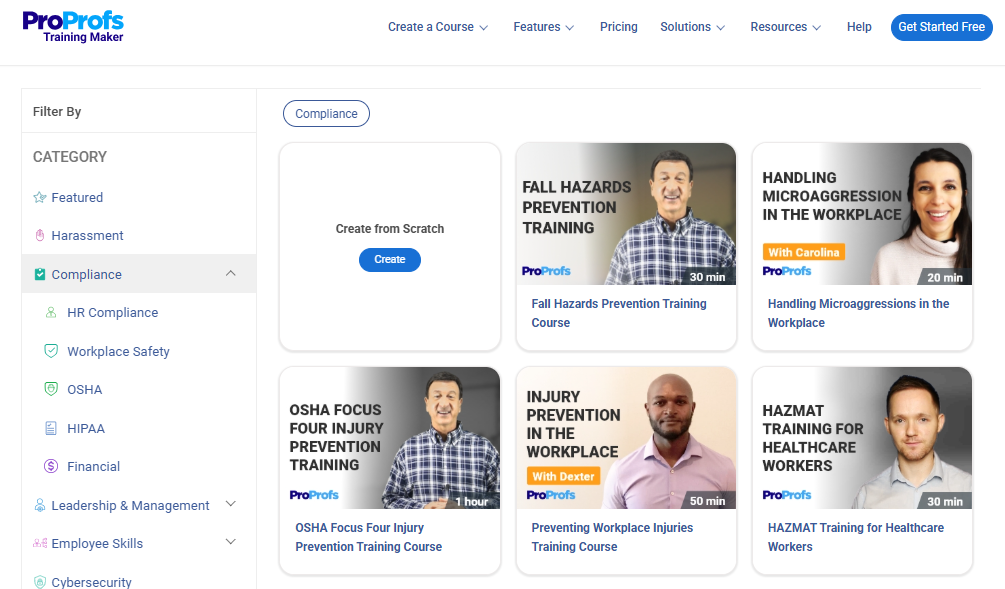Expand the Leadership & Management chevron

point(231,504)
